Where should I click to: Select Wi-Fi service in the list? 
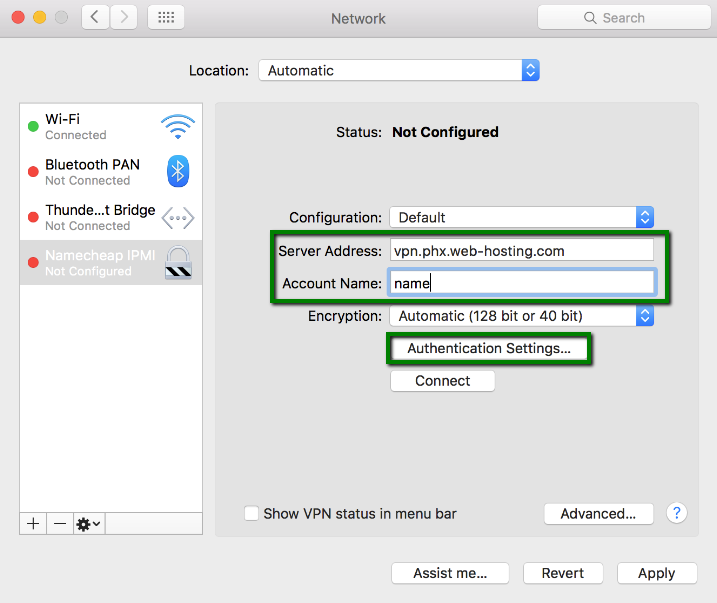point(90,126)
